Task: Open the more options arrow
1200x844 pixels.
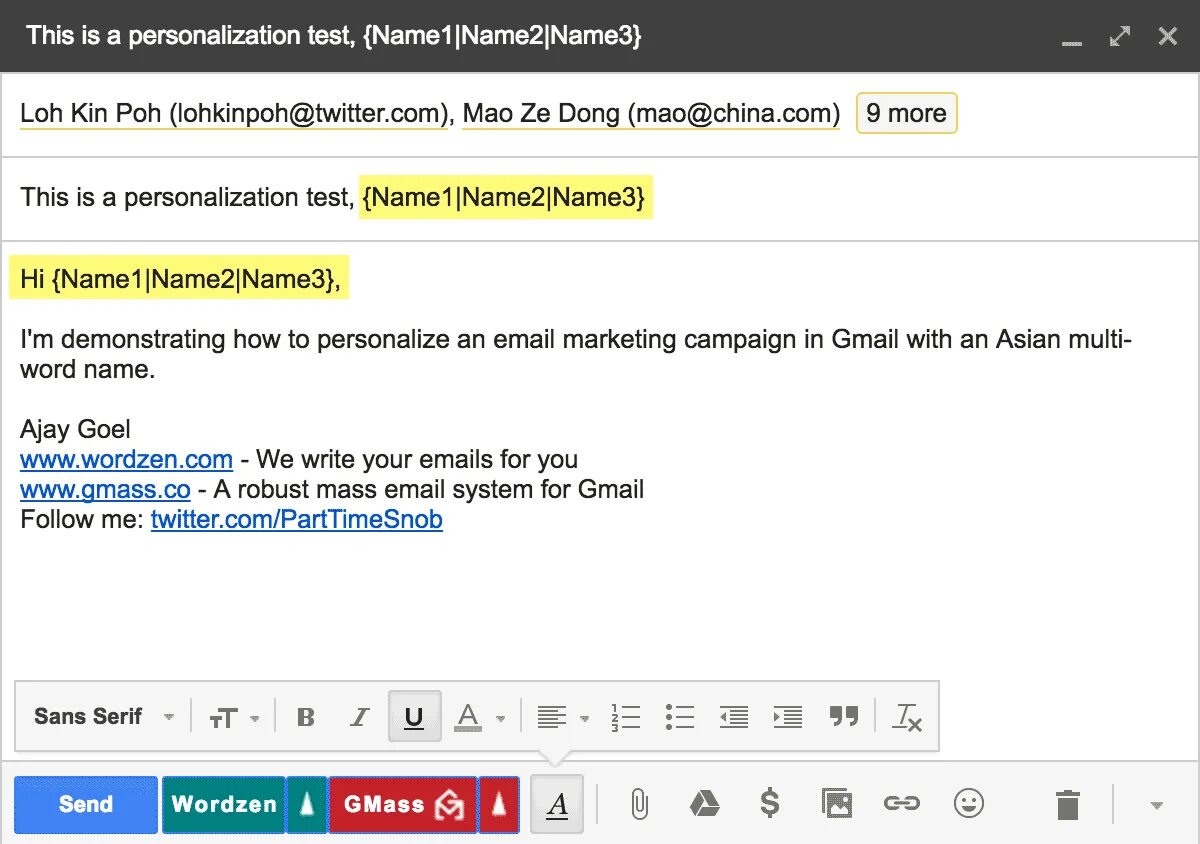Action: pos(1157,805)
